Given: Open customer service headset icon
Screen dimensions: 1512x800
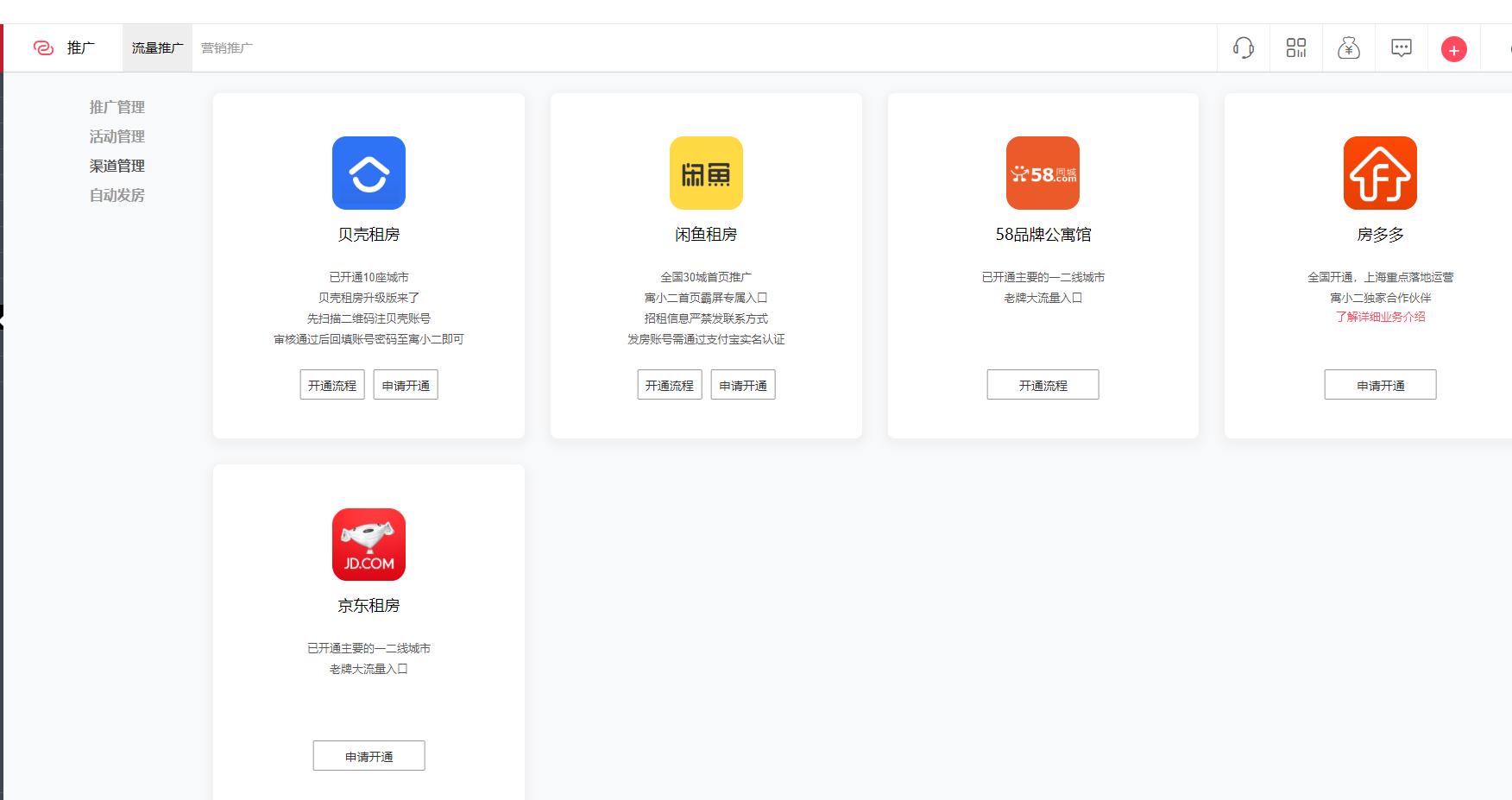Looking at the screenshot, I should click(1244, 48).
